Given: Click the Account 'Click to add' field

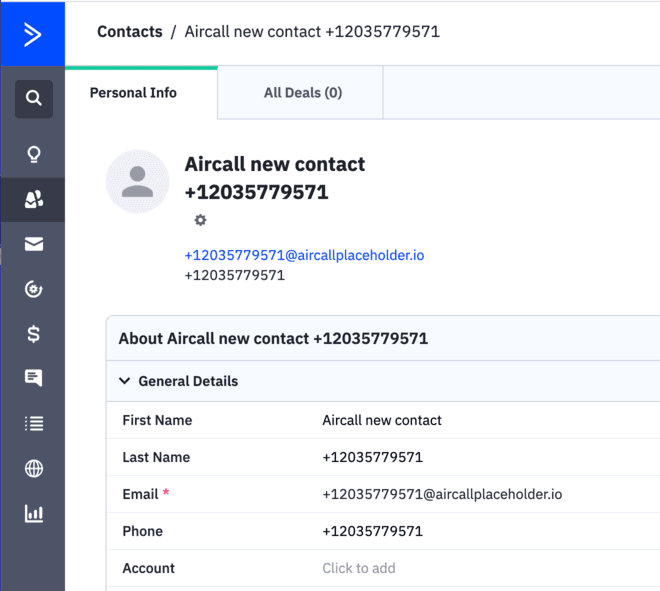Looking at the screenshot, I should tap(358, 568).
